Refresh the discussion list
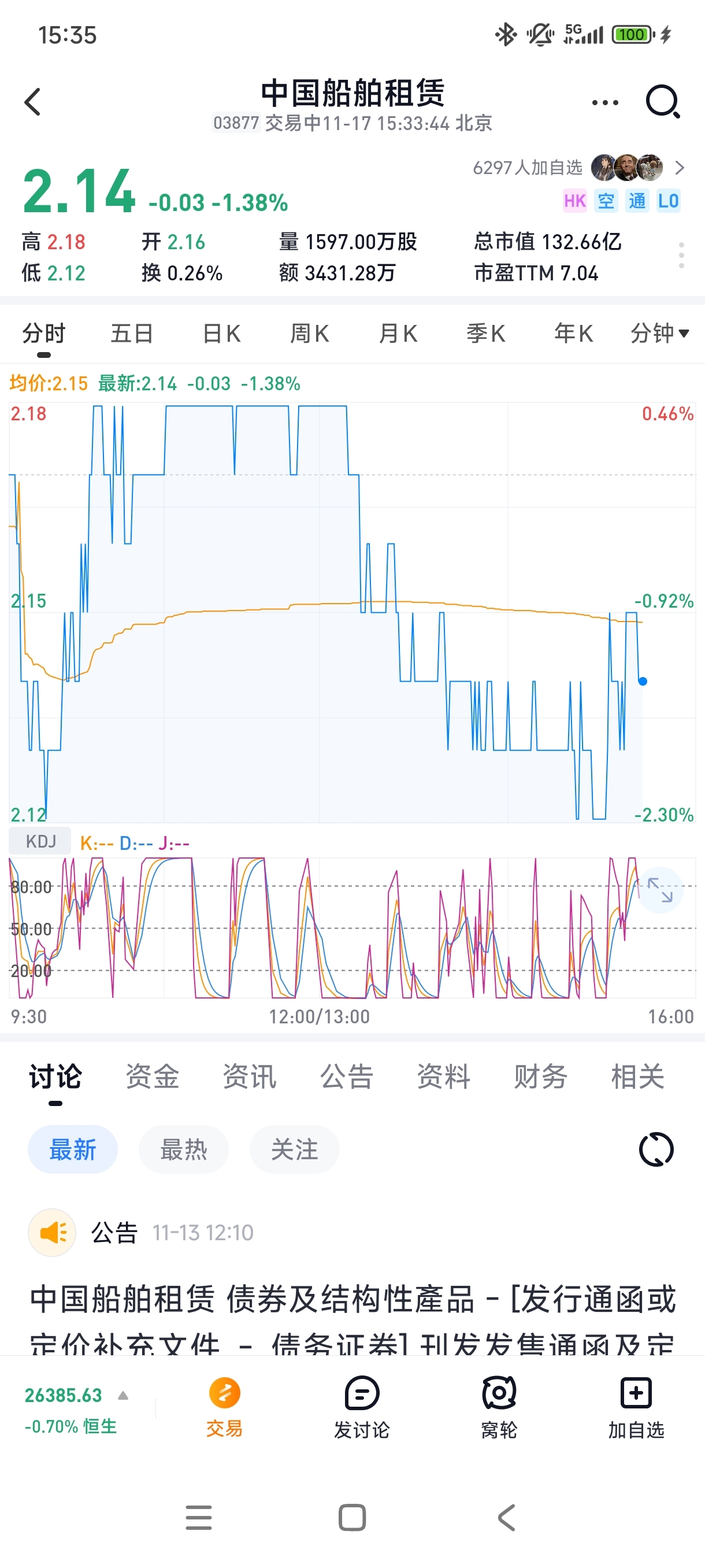Image resolution: width=705 pixels, height=1568 pixels. 656,1149
